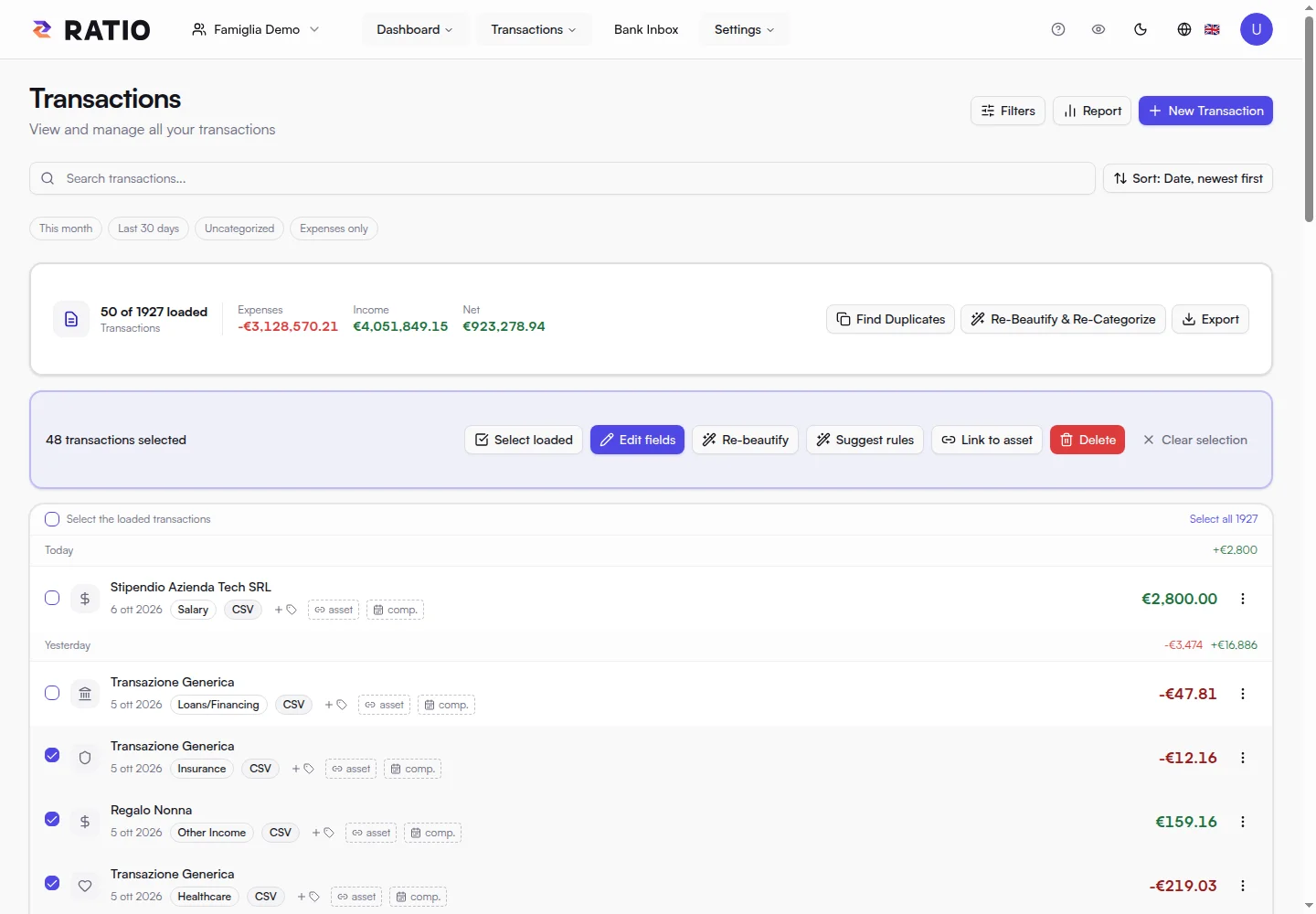Open the Dashboard dropdown menu
Screen dimensions: 1316x914
coord(415,29)
